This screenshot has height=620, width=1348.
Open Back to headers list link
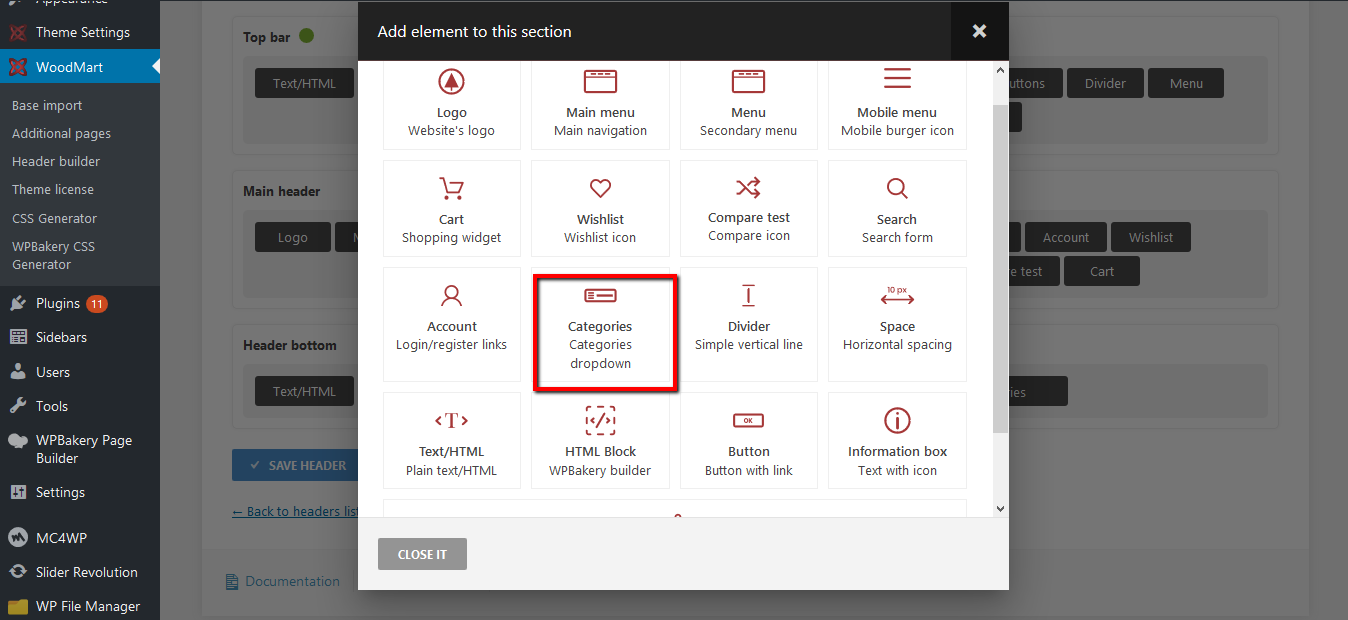pyautogui.click(x=295, y=511)
